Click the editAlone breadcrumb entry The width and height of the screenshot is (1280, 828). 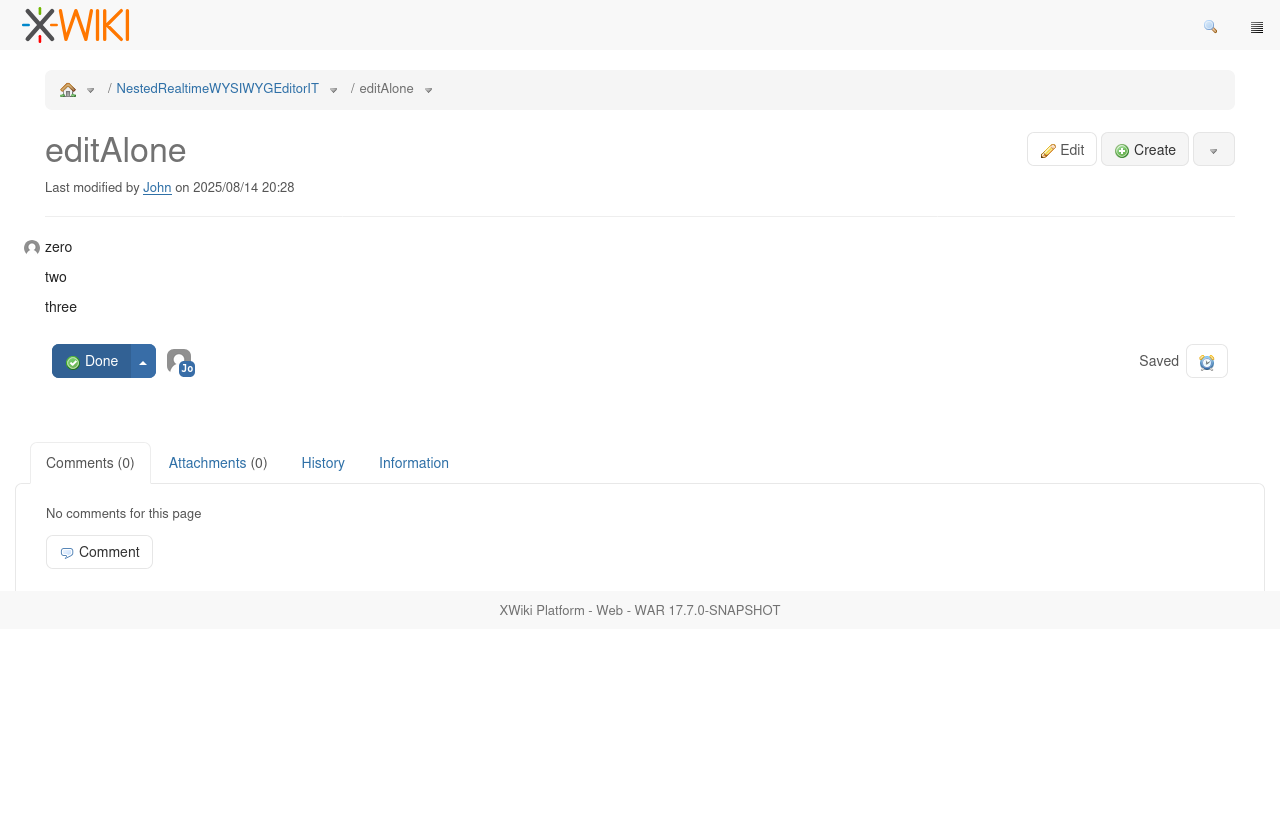tap(386, 89)
